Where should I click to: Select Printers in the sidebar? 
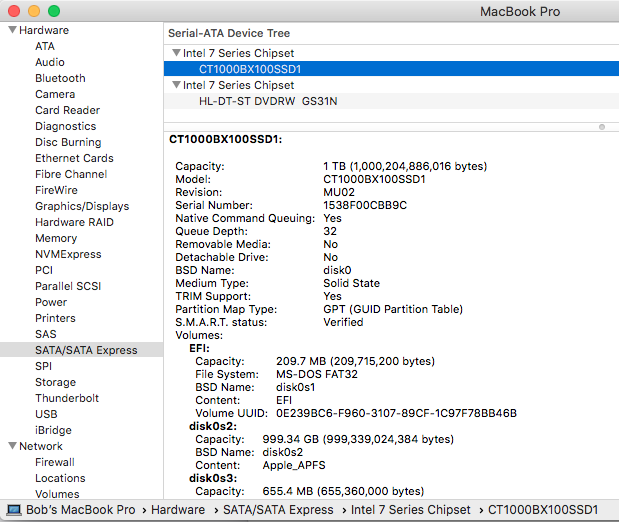pyautogui.click(x=55, y=318)
